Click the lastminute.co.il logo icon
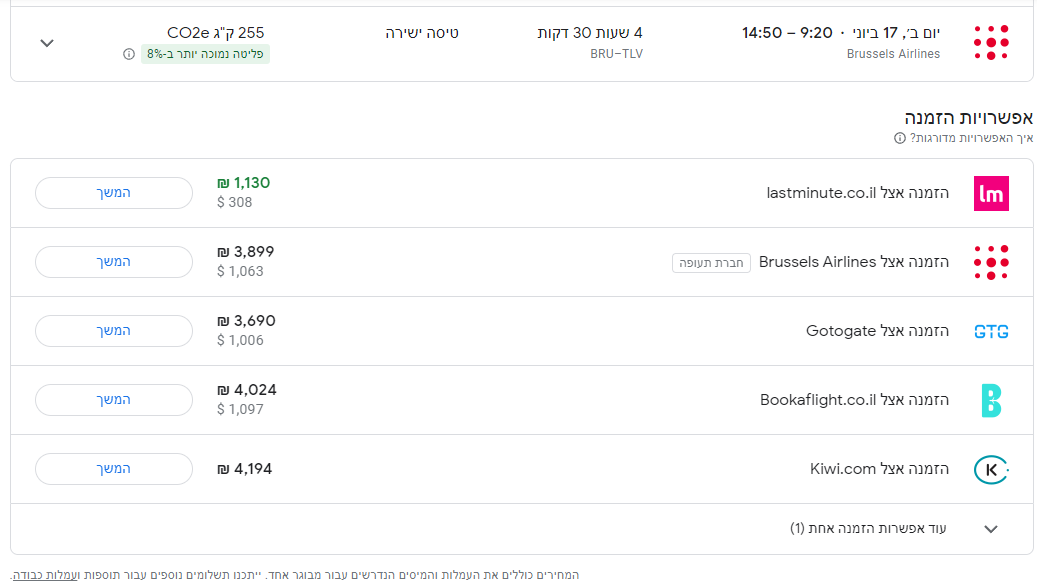 990,193
